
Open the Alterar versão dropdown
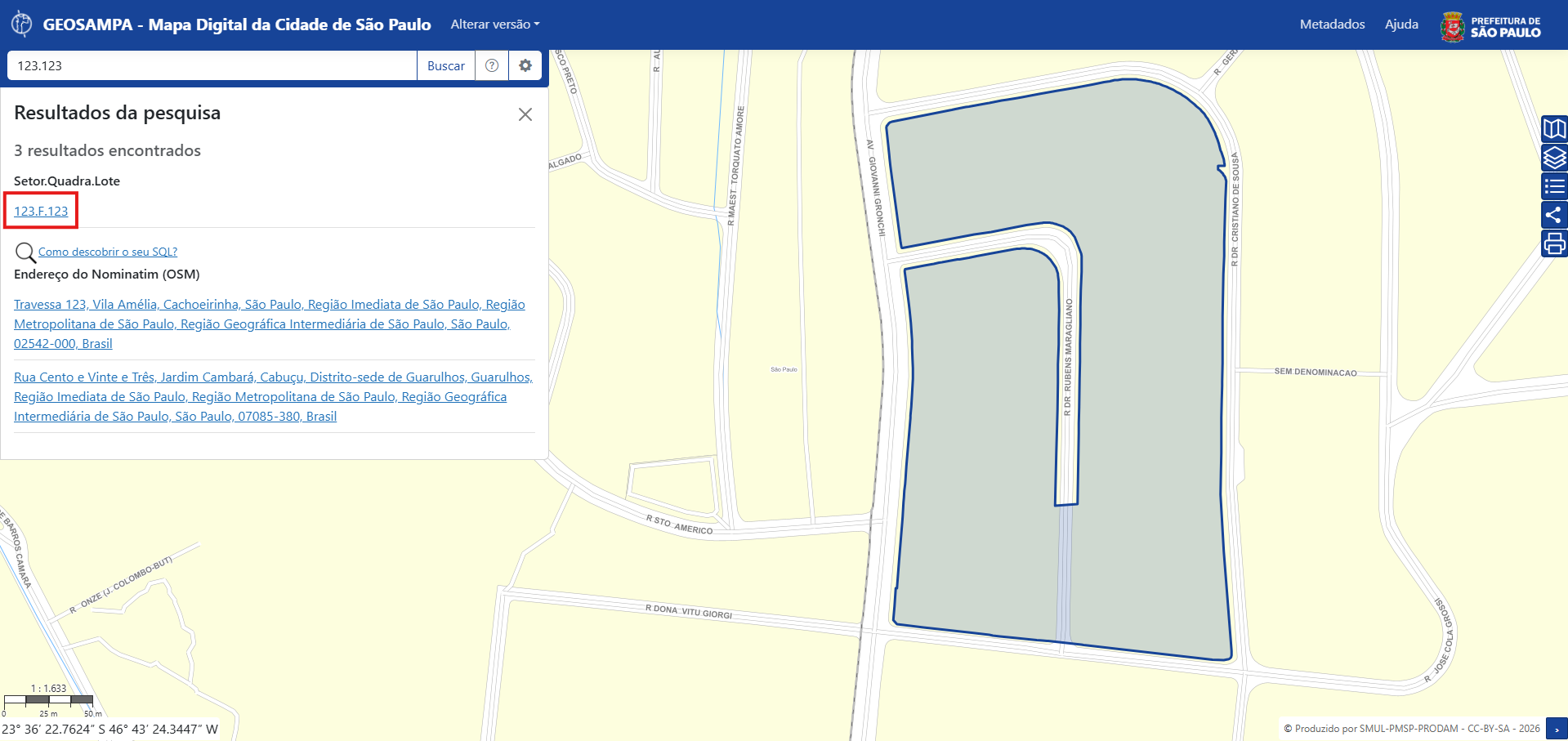click(x=495, y=25)
